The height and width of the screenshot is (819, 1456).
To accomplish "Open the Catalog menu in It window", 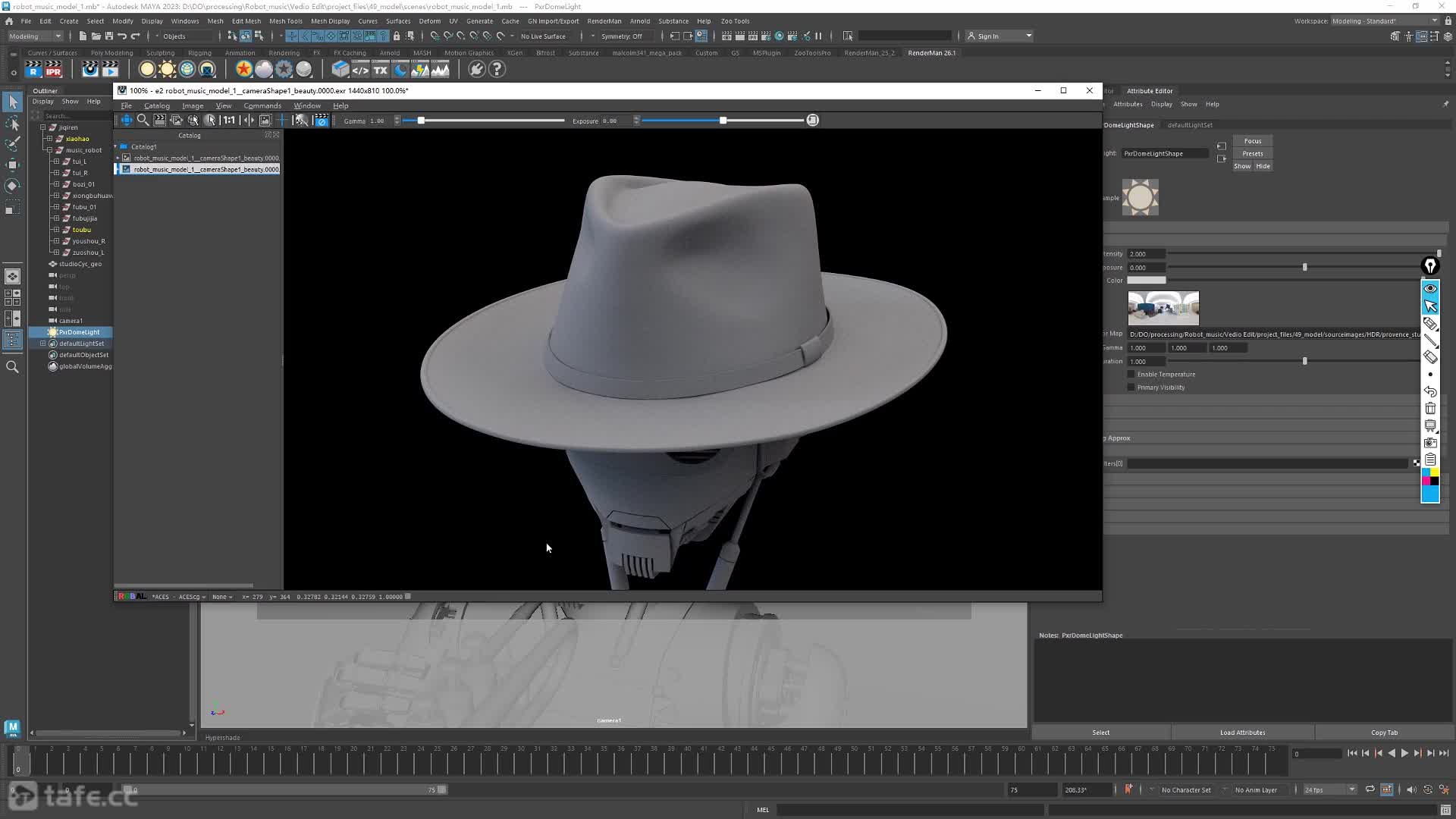I will point(157,106).
